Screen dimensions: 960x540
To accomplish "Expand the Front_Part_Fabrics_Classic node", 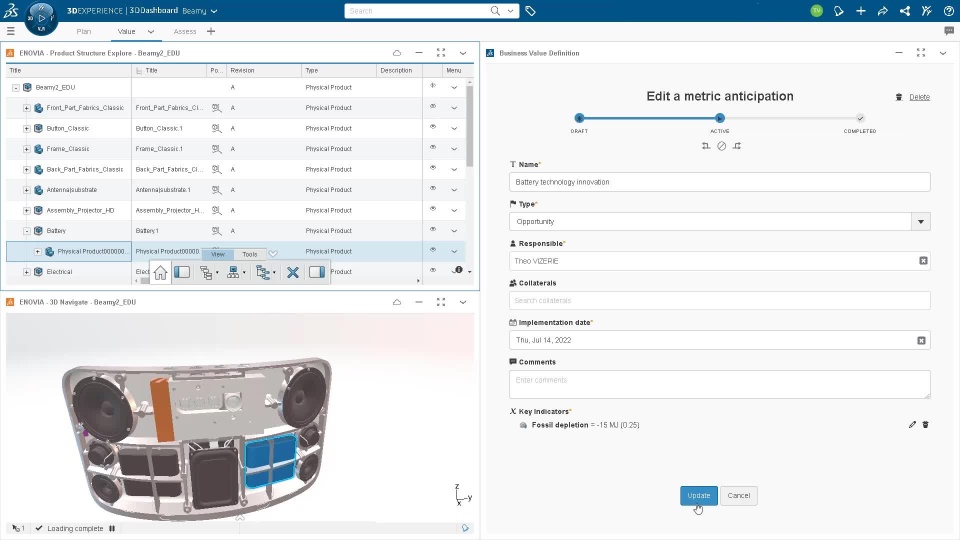I will pos(27,108).
